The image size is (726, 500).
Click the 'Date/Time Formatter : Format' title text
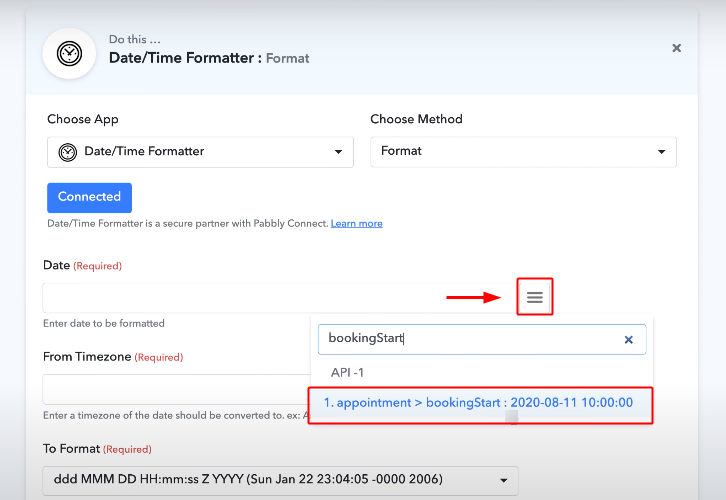pos(209,58)
